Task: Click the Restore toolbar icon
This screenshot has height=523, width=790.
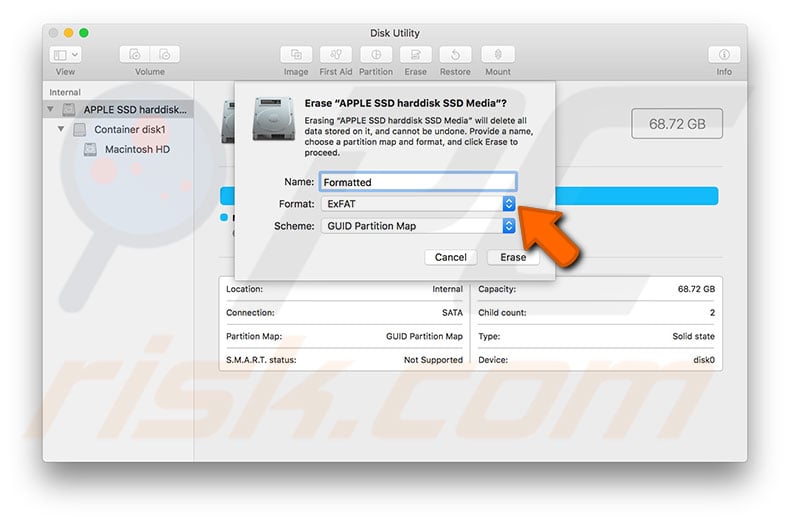Action: click(x=455, y=56)
